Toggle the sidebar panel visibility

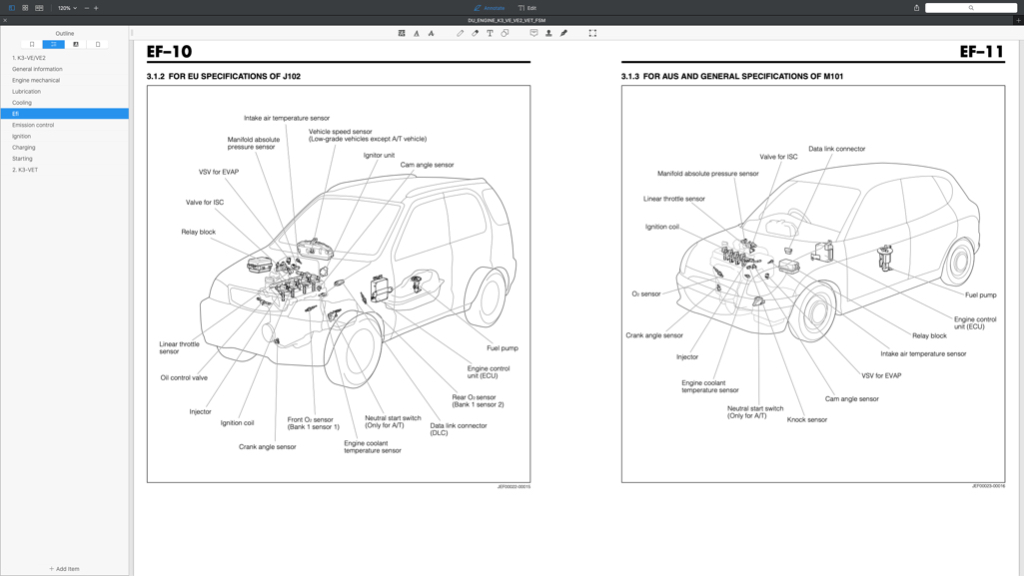pos(11,8)
